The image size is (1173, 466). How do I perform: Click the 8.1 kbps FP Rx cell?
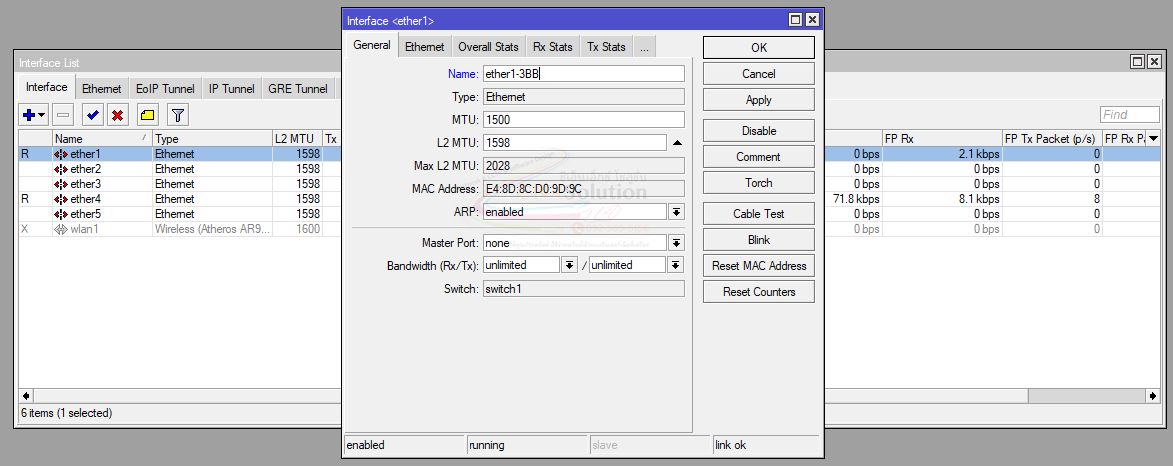coord(942,199)
